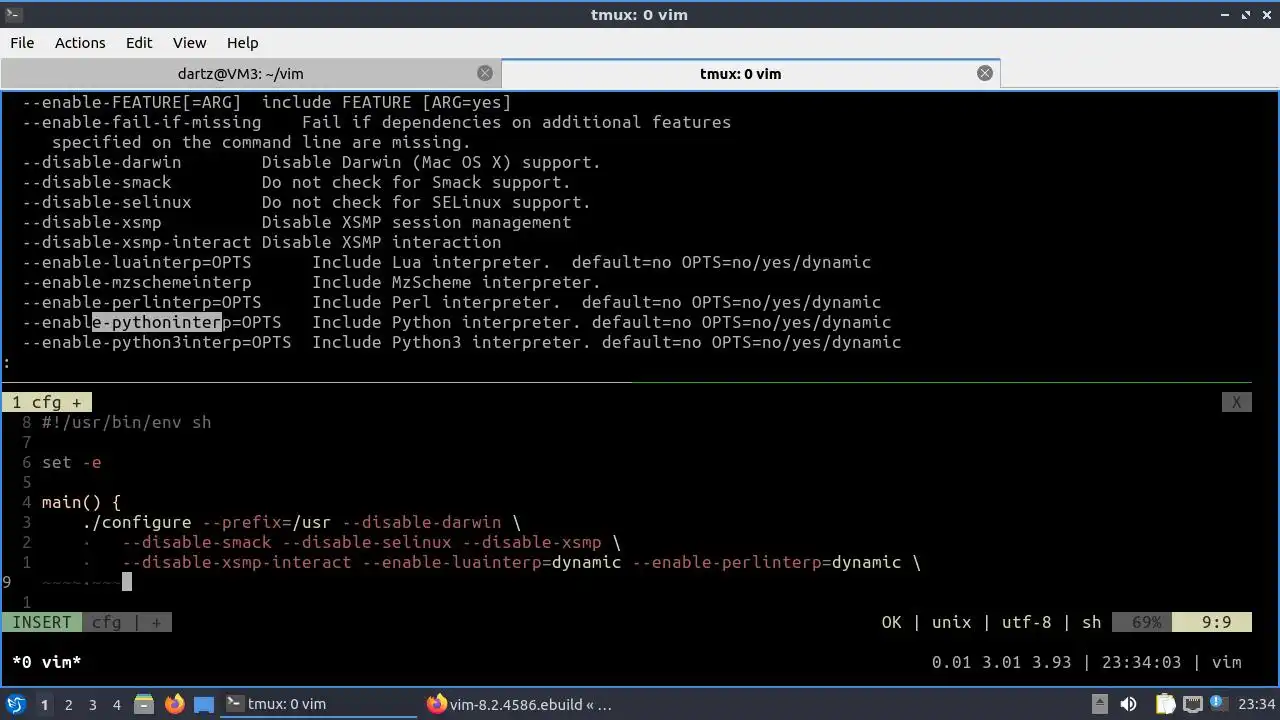Viewport: 1280px width, 720px height.
Task: Click './configure' in the vim buffer
Action: coord(137,522)
